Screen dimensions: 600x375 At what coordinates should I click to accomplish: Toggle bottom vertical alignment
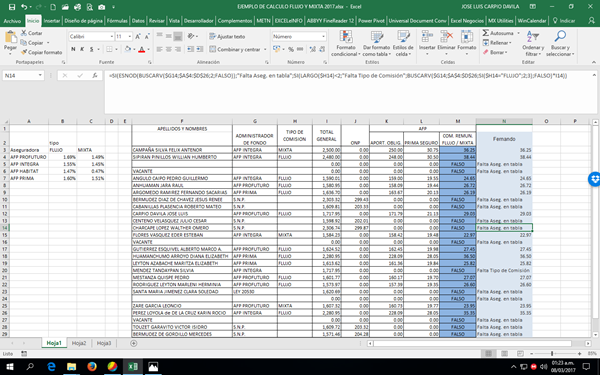pyautogui.click(x=178, y=36)
